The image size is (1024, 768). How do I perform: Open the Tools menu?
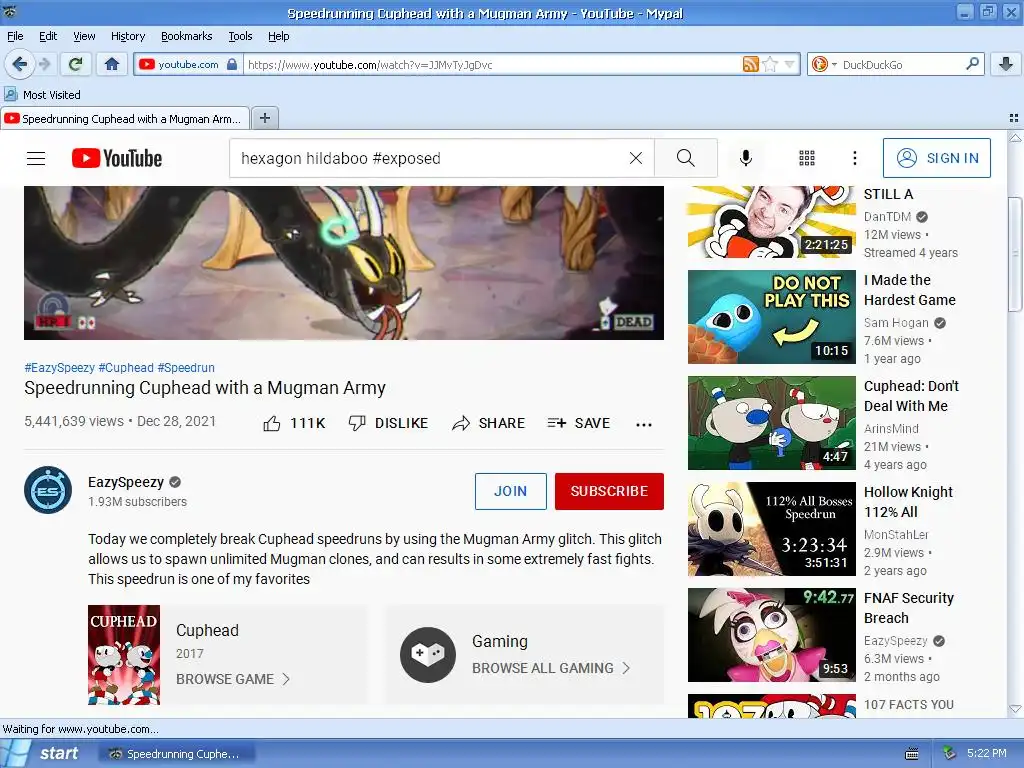[240, 36]
